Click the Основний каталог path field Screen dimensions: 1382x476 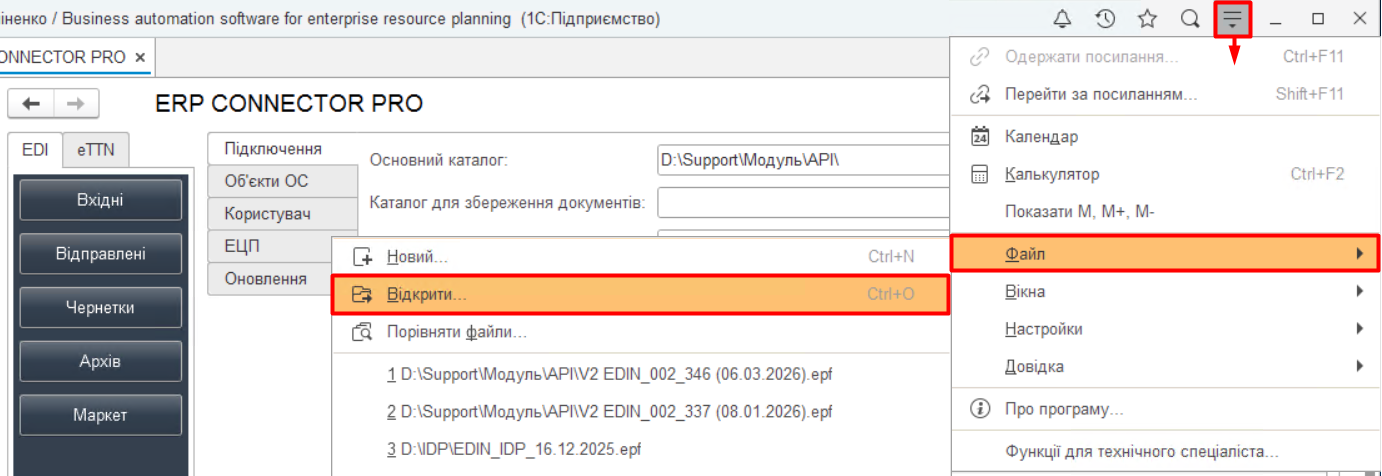[803, 160]
